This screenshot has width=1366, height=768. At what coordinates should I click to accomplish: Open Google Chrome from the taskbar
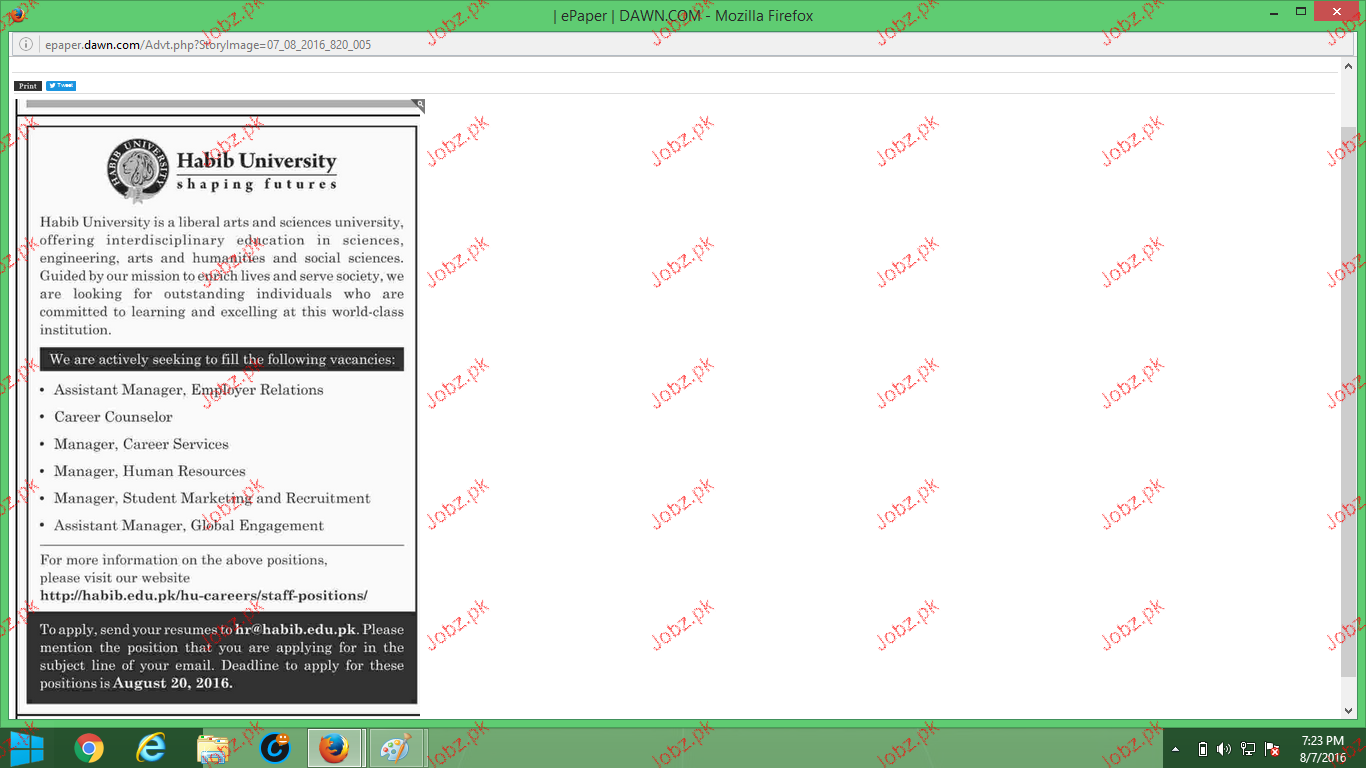[89, 748]
